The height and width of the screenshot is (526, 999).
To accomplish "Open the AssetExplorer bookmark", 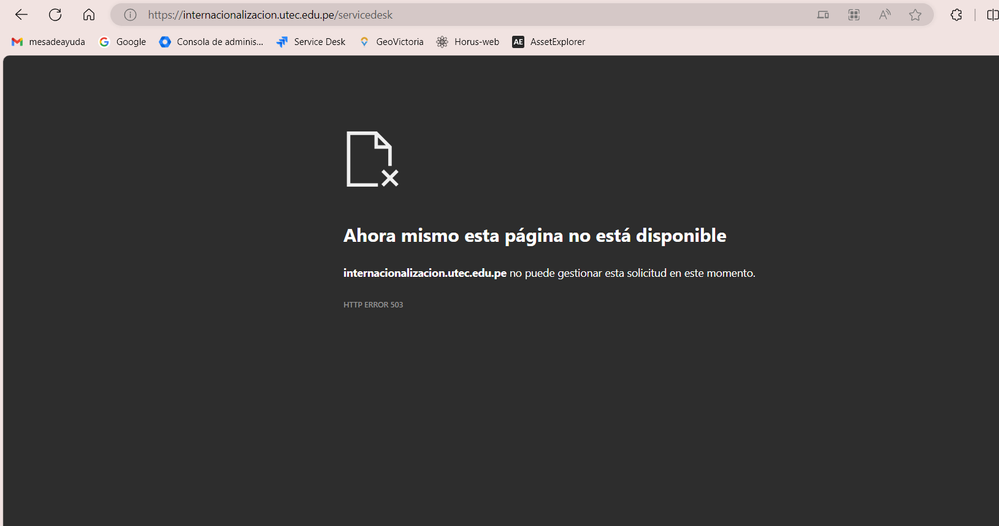I will pyautogui.click(x=549, y=42).
